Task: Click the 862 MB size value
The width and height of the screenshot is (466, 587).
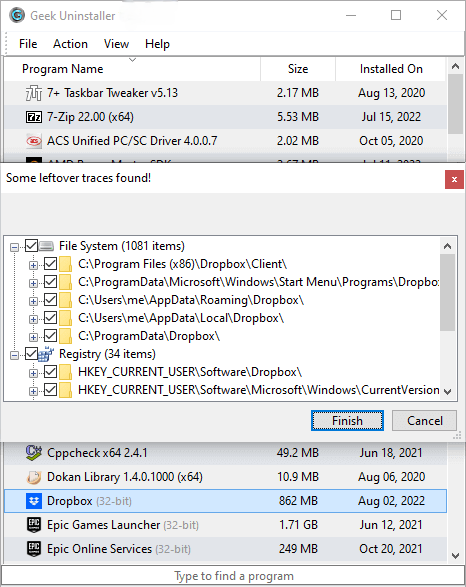Action: coord(298,501)
